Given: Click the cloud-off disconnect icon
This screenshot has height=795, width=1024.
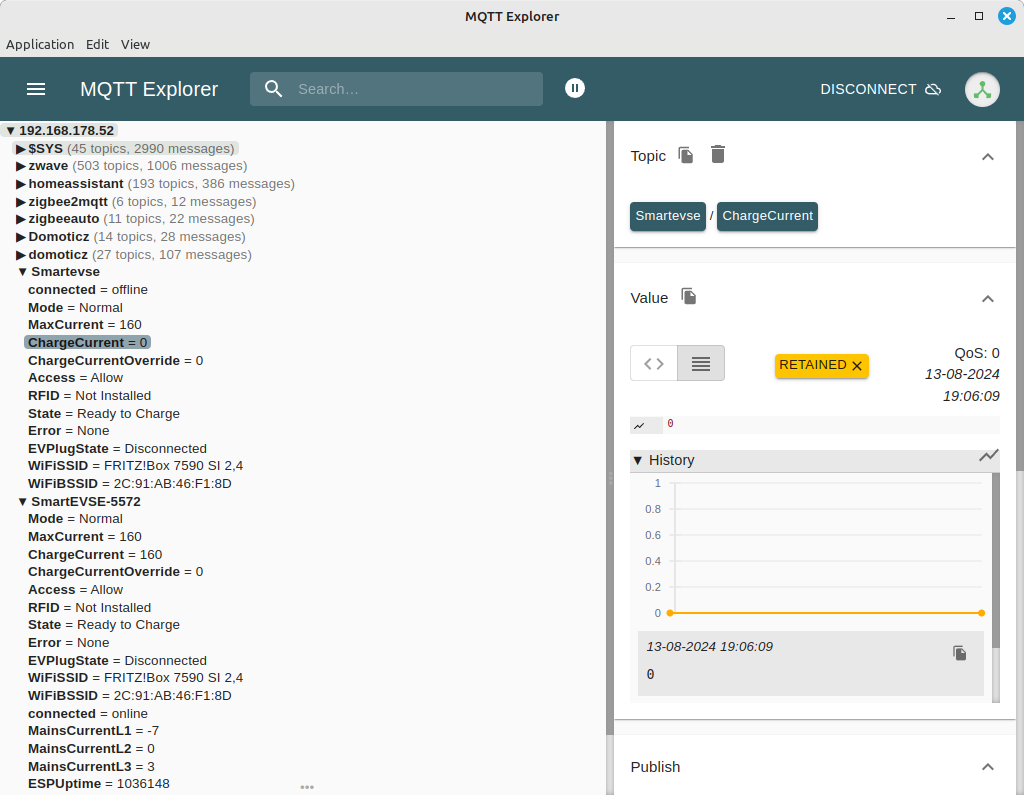Looking at the screenshot, I should 933,89.
